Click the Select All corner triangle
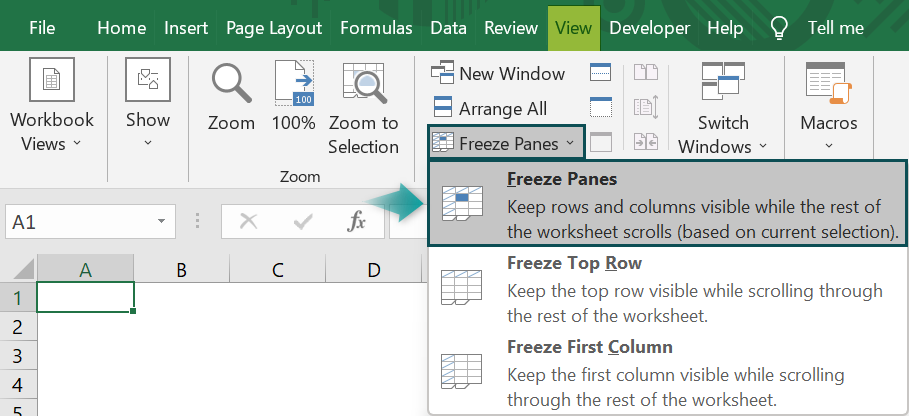 [24, 269]
